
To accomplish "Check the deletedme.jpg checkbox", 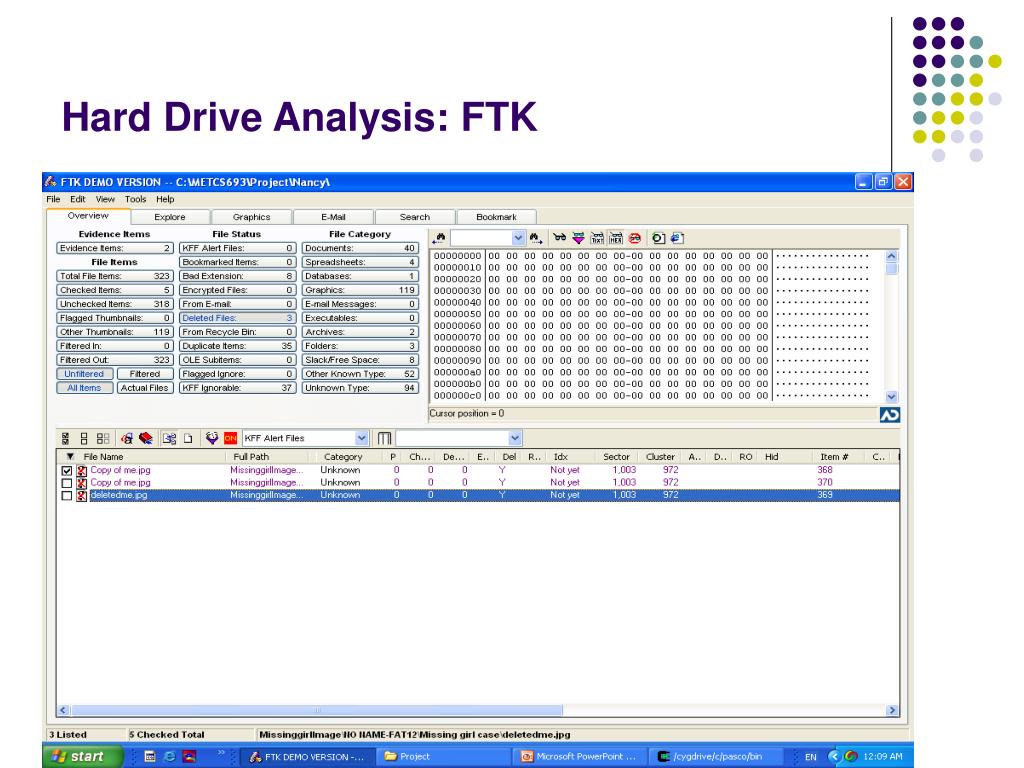I will click(x=67, y=495).
